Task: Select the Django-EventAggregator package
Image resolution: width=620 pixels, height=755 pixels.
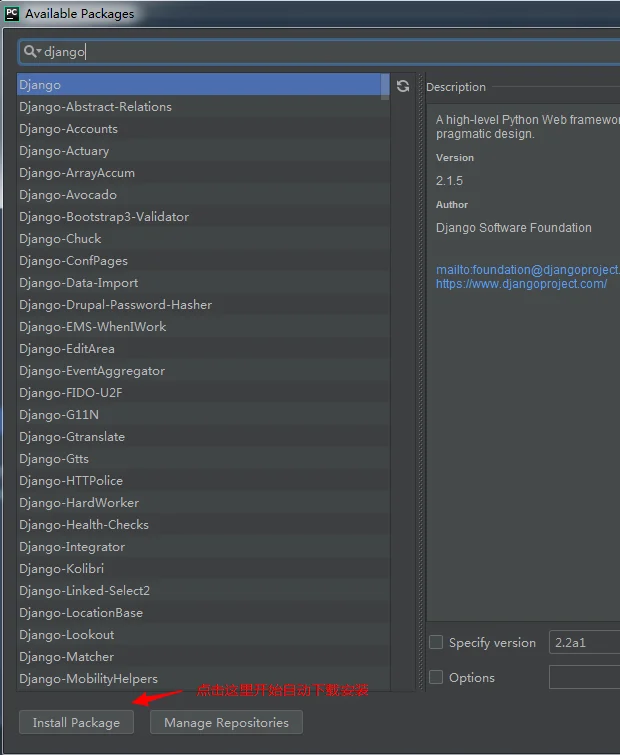Action: click(x=204, y=371)
